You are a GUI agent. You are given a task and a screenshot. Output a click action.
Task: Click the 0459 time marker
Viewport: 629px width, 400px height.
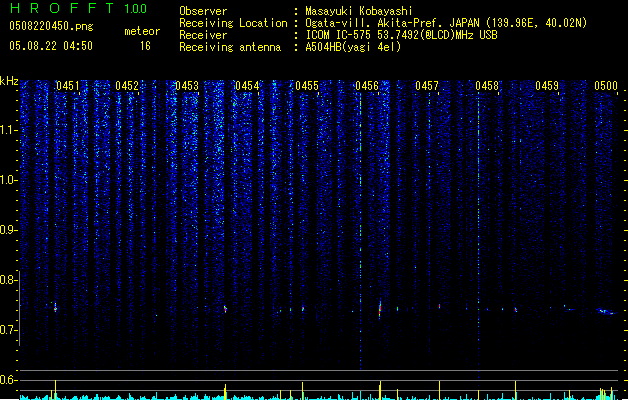click(x=547, y=86)
